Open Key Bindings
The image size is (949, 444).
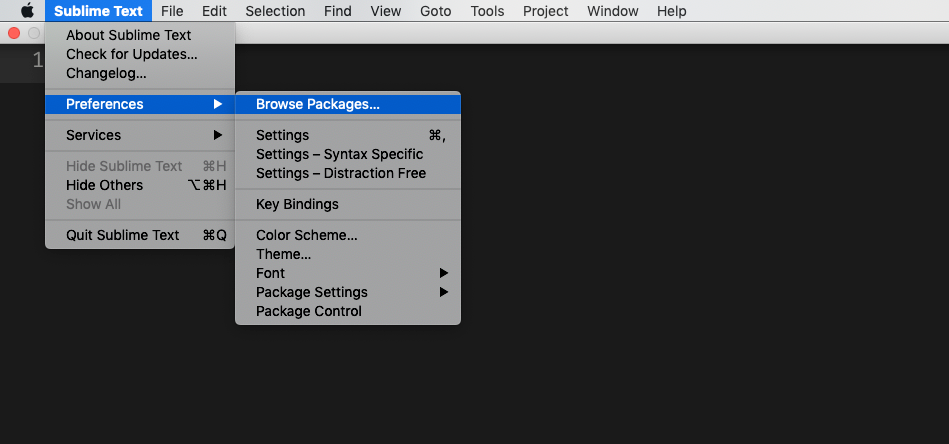(348, 204)
